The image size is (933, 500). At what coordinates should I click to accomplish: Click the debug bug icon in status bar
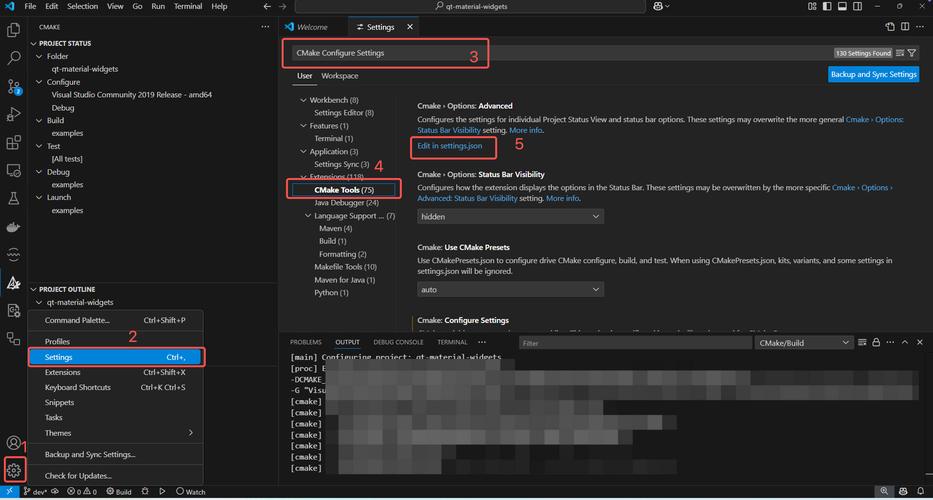tap(145, 492)
